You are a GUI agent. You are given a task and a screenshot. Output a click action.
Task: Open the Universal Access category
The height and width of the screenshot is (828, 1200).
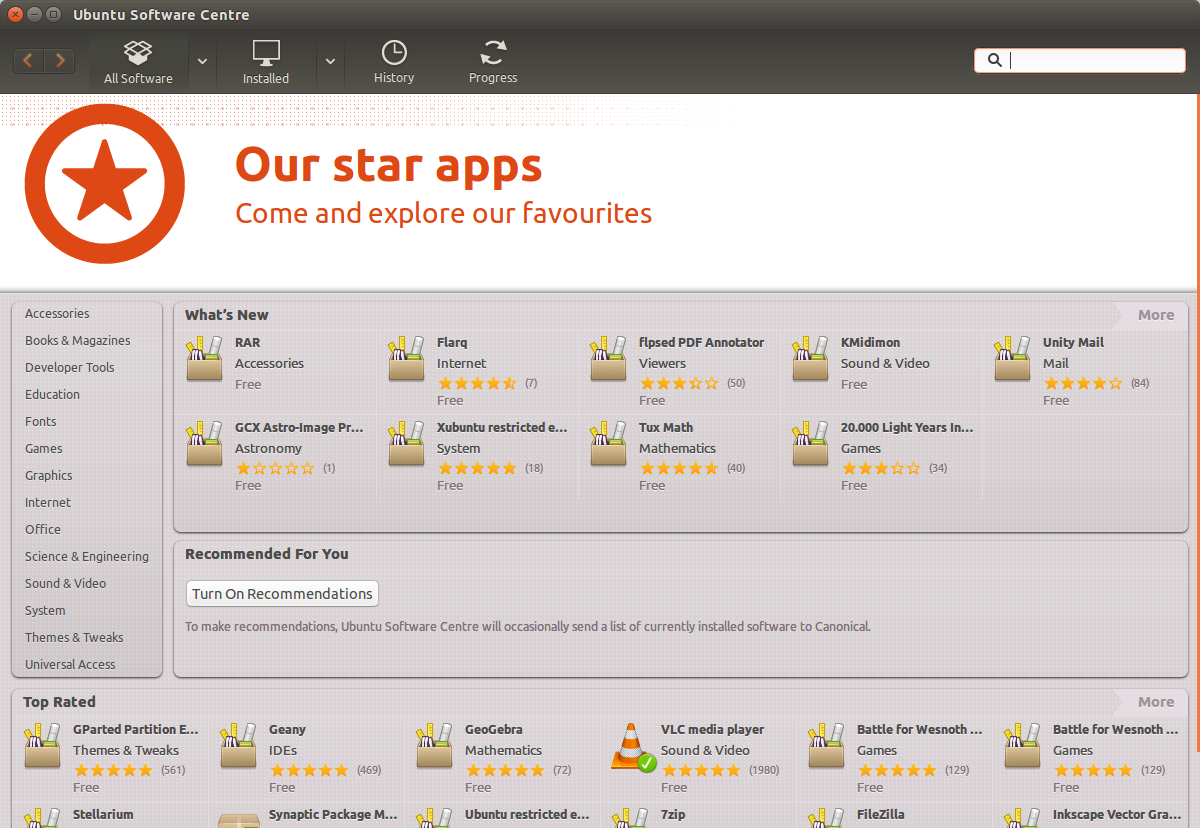tap(70, 665)
